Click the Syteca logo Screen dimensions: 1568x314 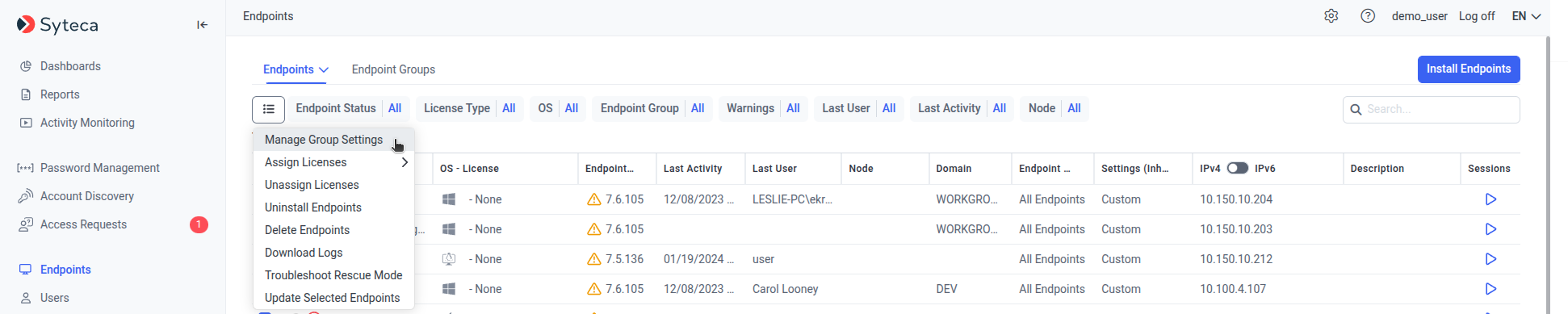click(x=57, y=25)
